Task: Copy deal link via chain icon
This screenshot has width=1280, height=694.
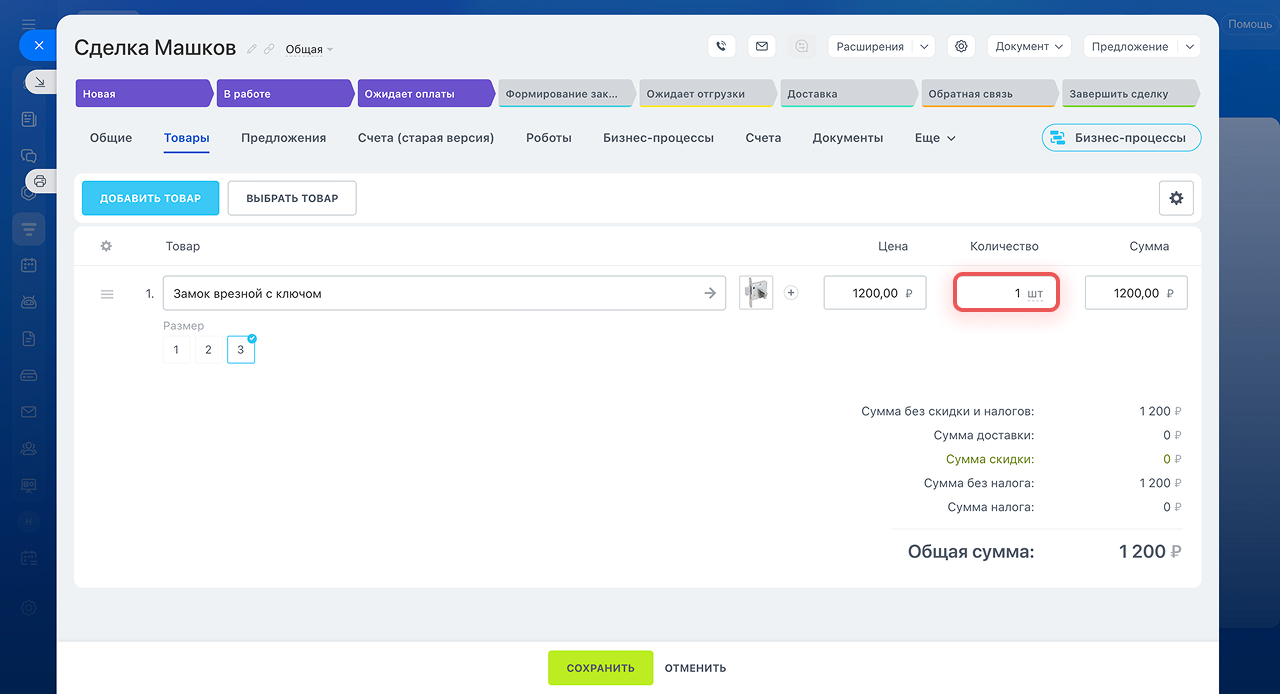Action: point(269,49)
